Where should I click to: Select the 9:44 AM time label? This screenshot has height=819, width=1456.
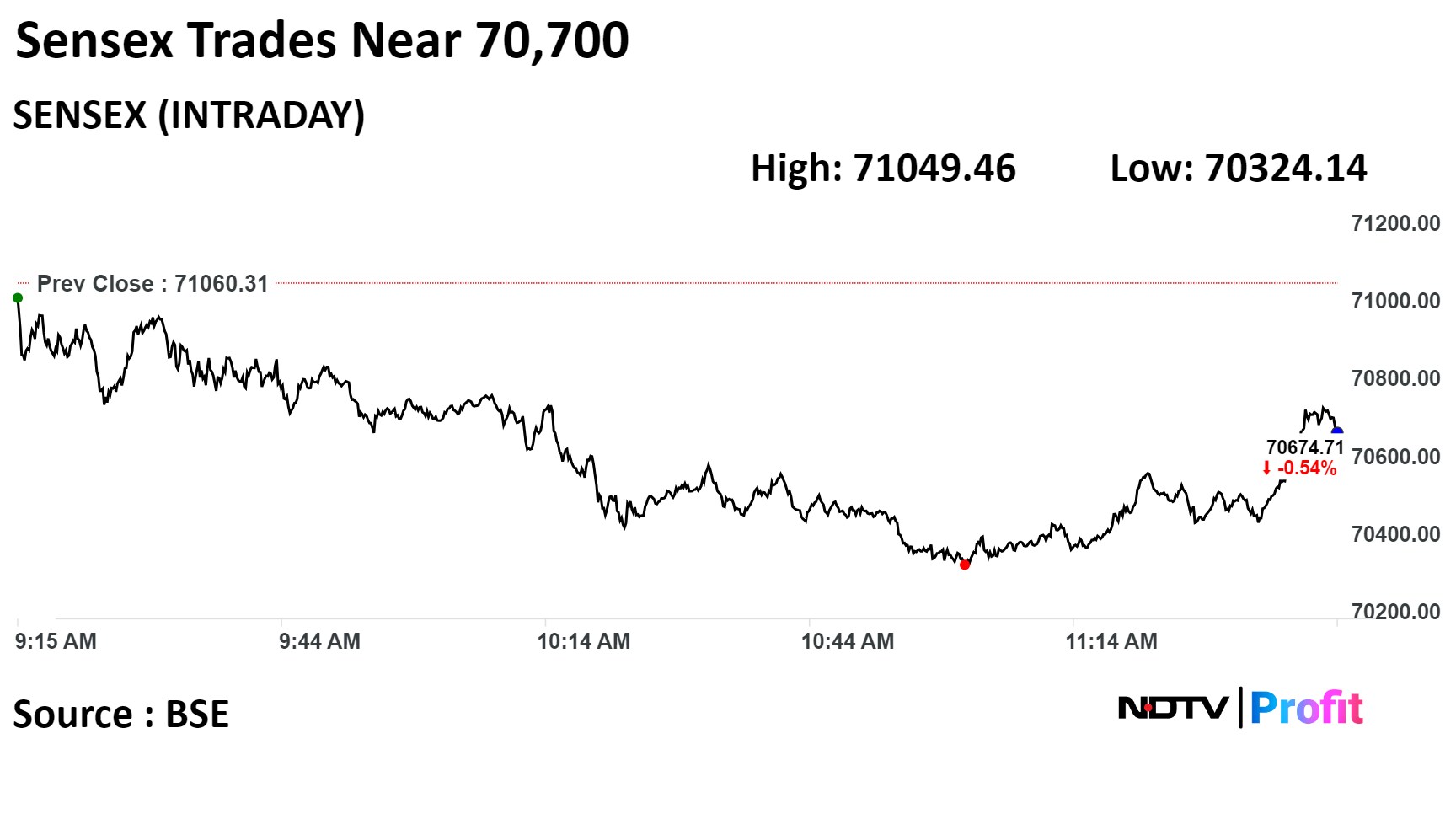(319, 641)
